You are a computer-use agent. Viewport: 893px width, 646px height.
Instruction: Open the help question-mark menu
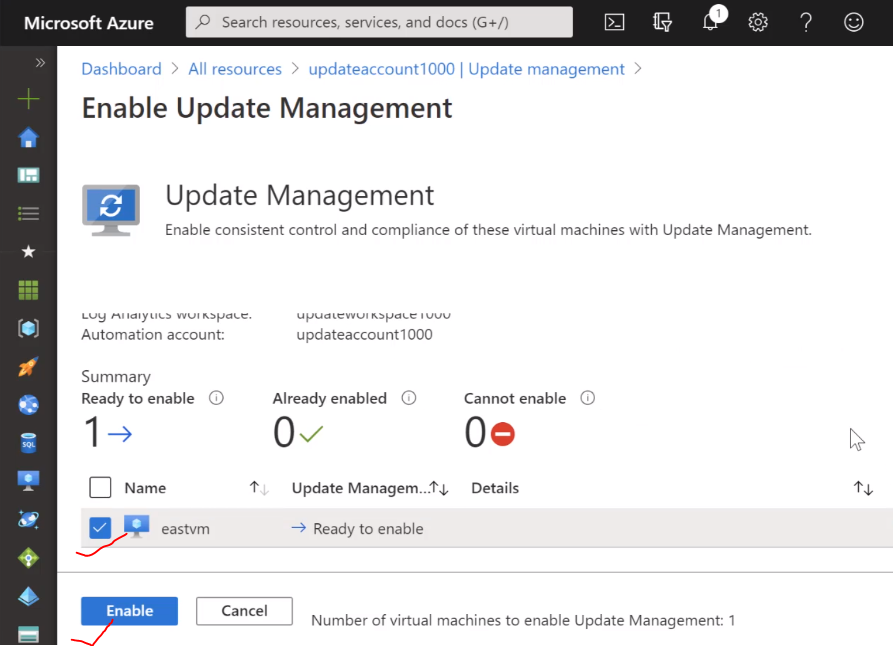[x=805, y=21]
